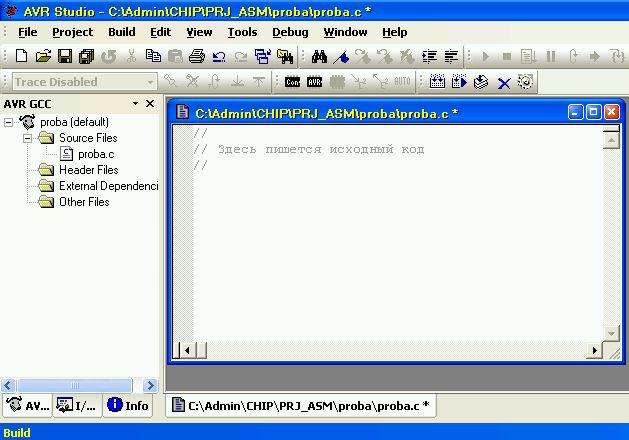Click editor horizontal scrollbar left arrow
629x440 pixels.
click(187, 351)
